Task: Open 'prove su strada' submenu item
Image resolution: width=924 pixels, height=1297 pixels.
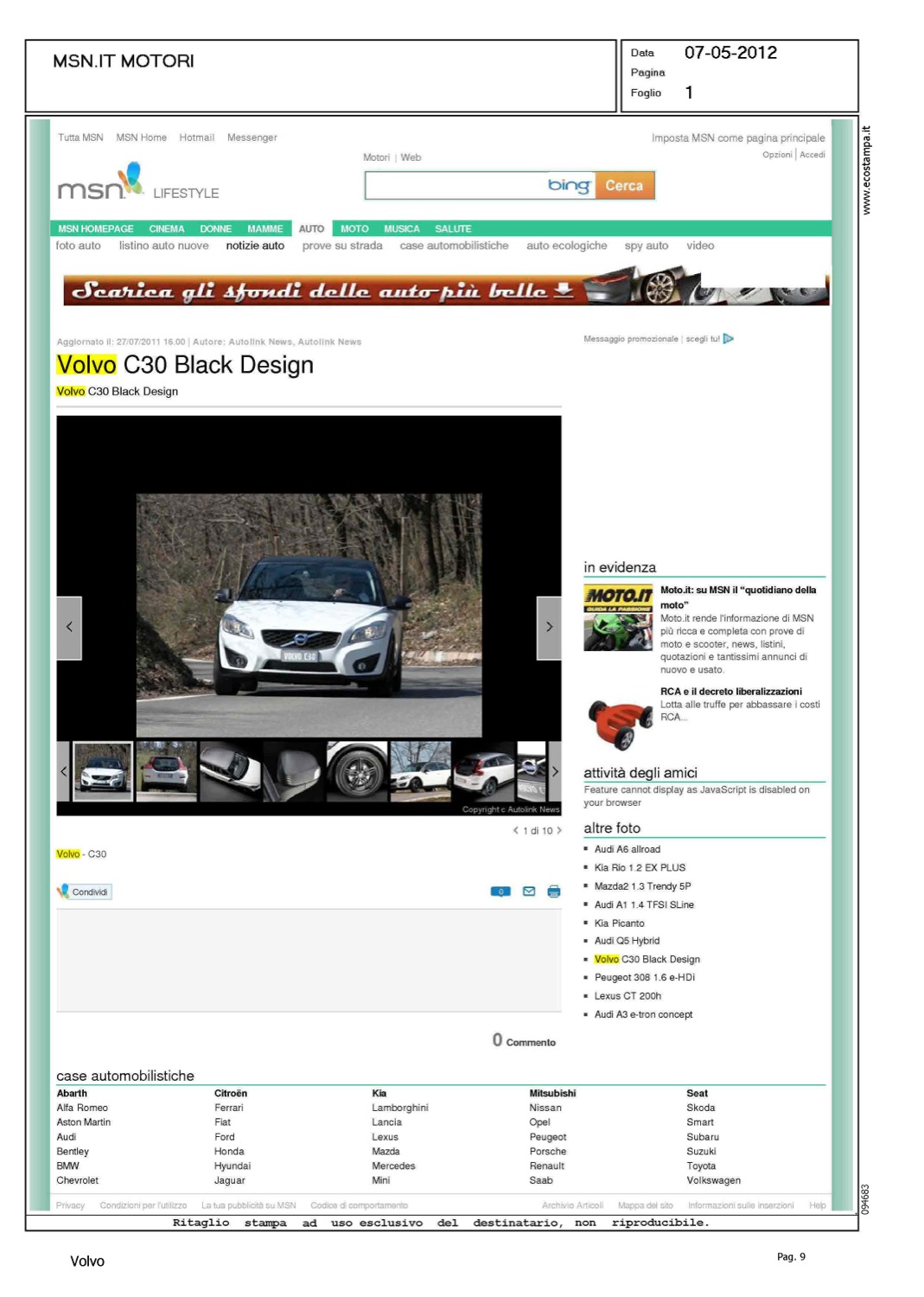Action: point(342,246)
